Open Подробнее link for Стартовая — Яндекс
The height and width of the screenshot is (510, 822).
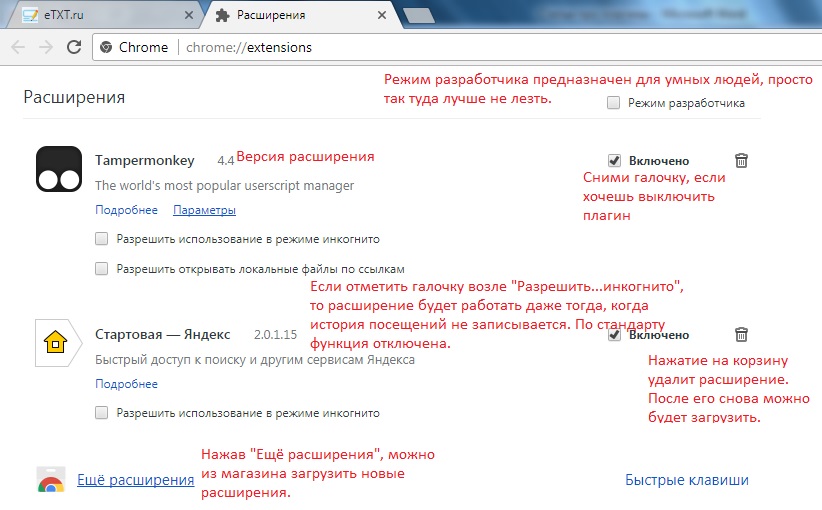(x=126, y=384)
